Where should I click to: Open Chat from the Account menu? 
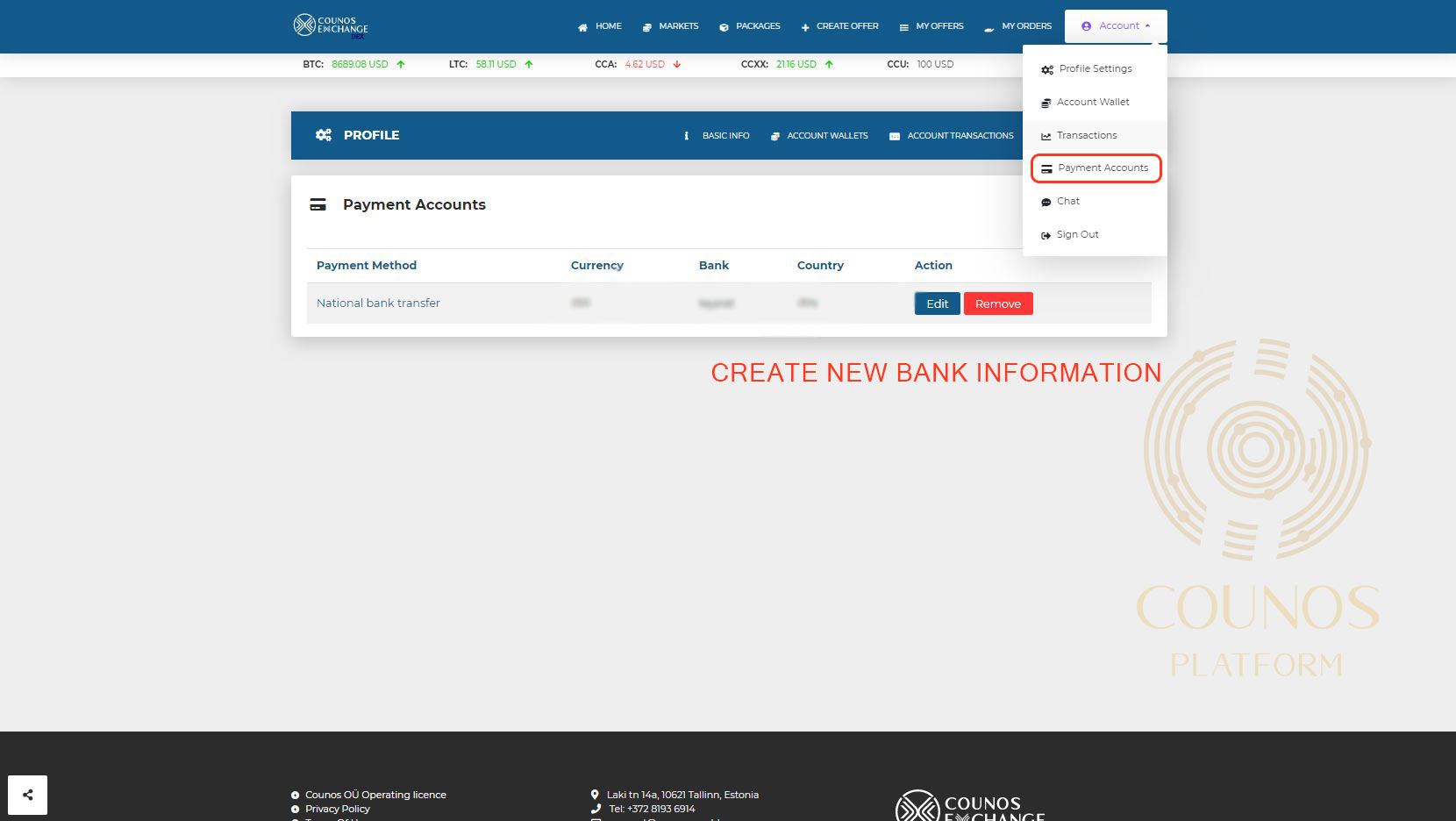1095,201
